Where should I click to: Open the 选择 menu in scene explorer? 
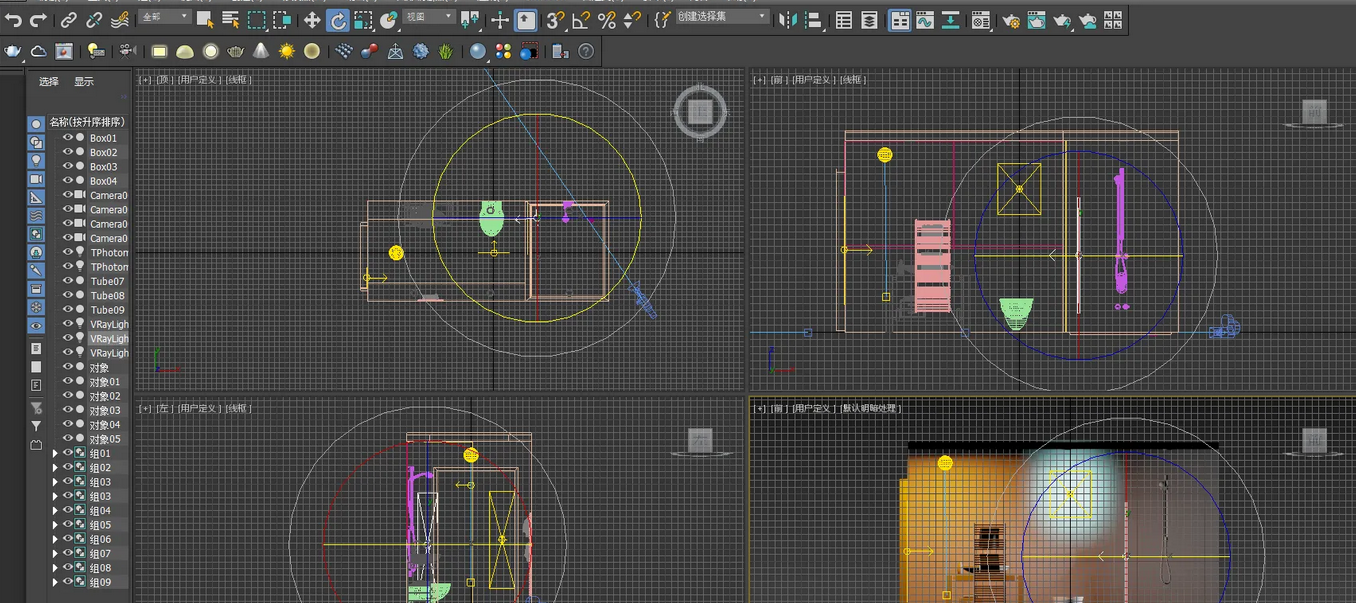click(x=49, y=82)
